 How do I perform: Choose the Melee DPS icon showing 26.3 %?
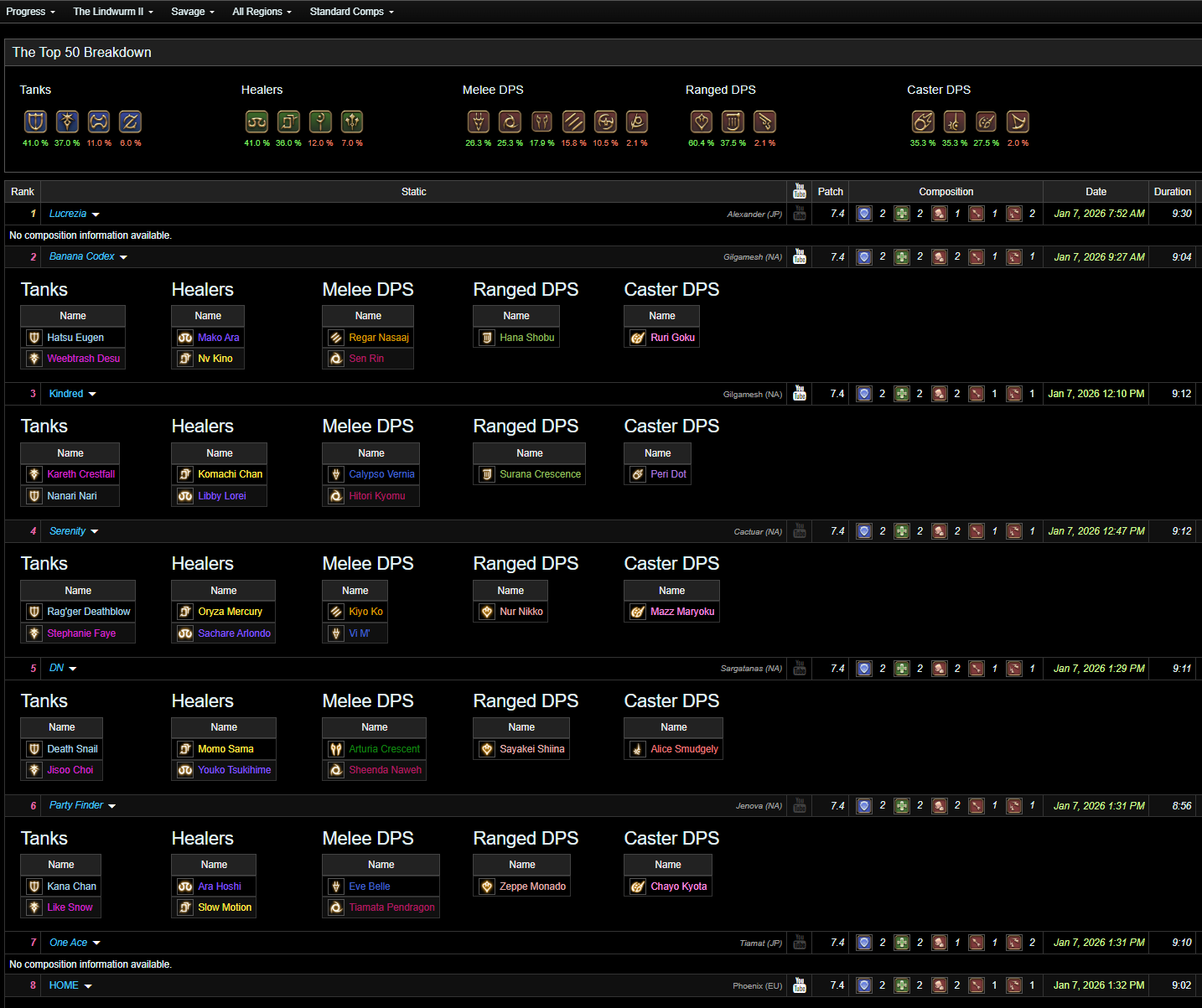[x=478, y=121]
